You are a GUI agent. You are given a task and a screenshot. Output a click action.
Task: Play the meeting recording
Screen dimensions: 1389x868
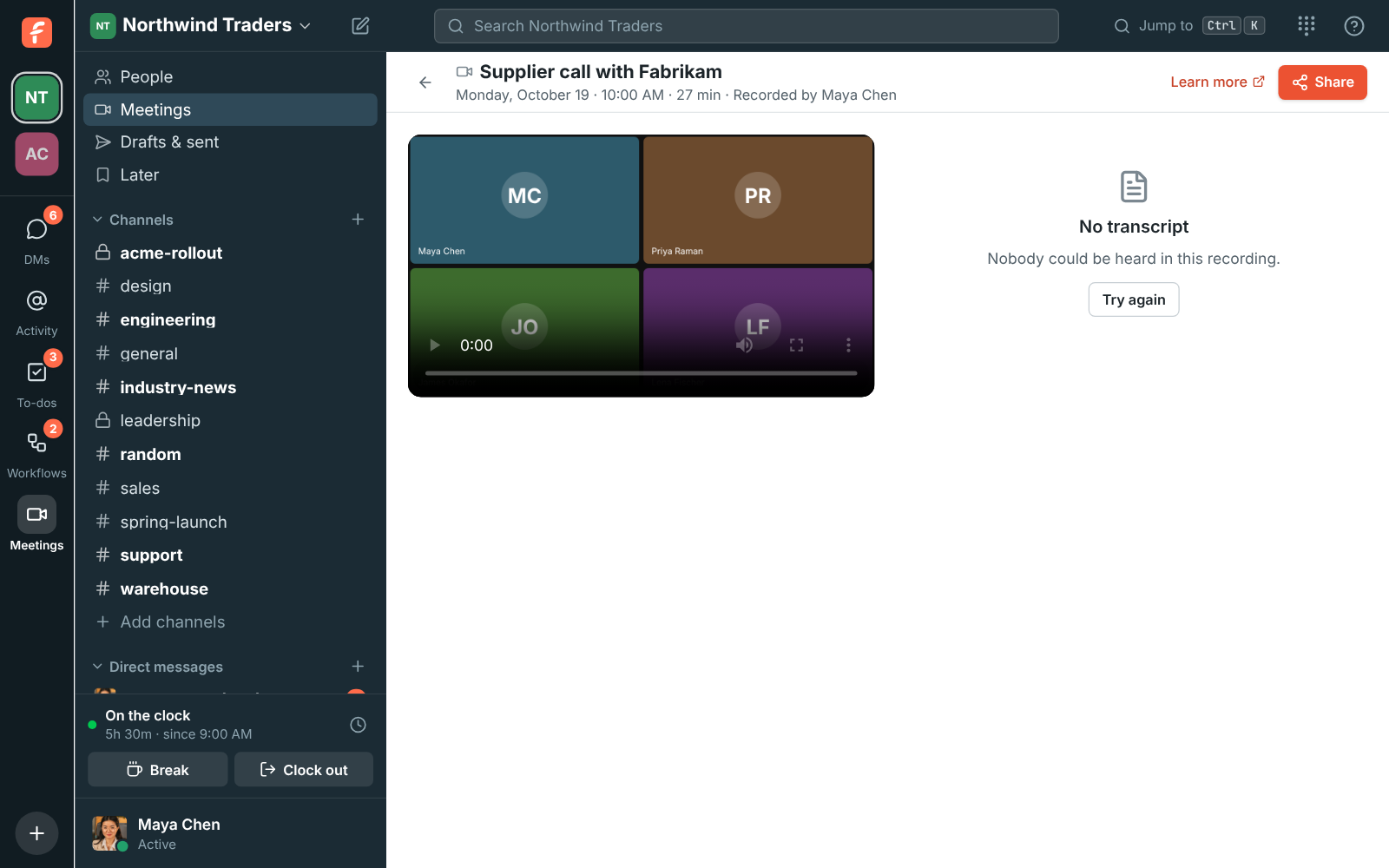[435, 345]
